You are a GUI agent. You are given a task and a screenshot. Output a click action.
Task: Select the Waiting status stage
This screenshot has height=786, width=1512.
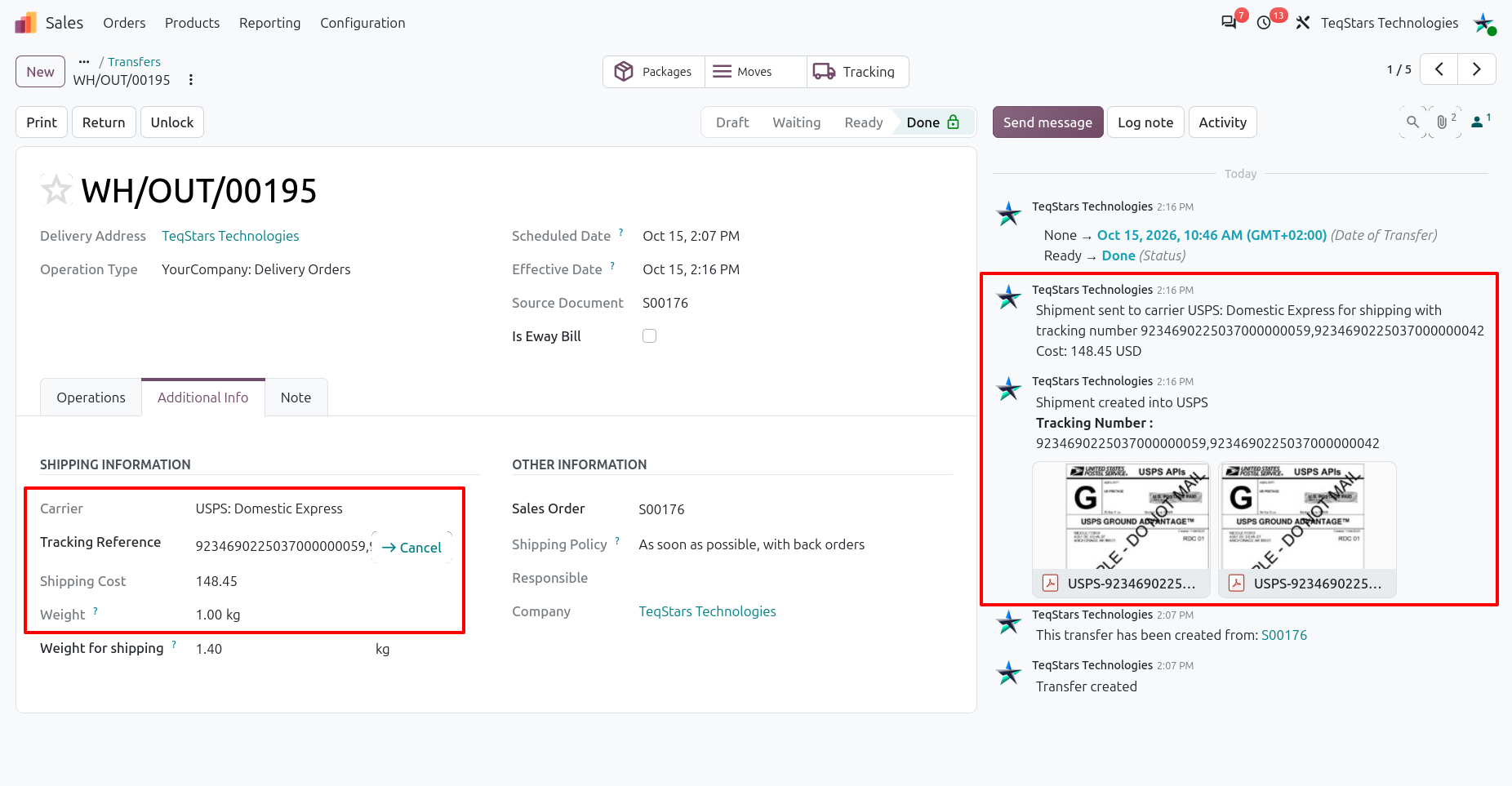click(x=797, y=122)
